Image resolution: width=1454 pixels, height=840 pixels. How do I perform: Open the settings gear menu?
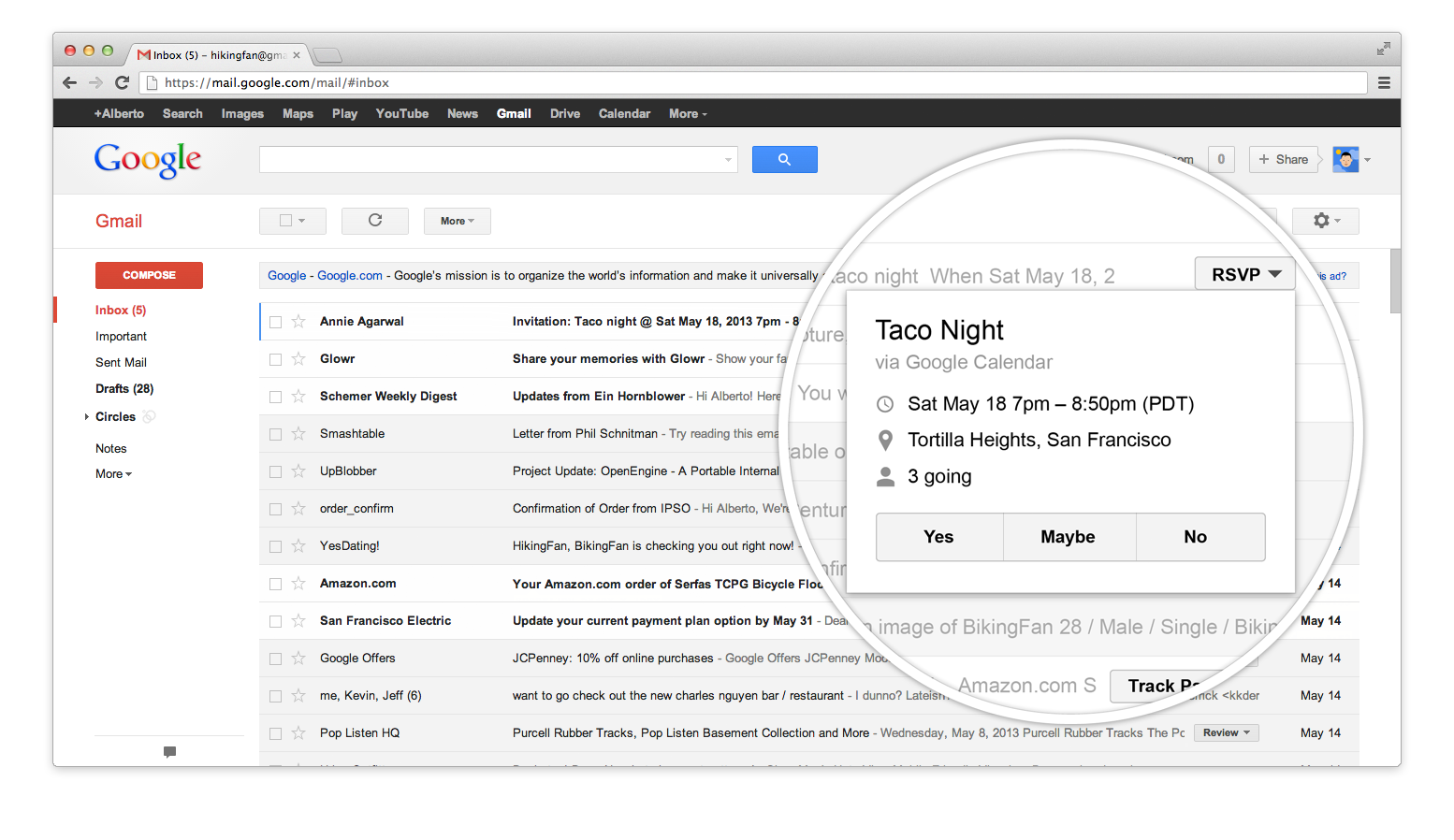[1325, 221]
